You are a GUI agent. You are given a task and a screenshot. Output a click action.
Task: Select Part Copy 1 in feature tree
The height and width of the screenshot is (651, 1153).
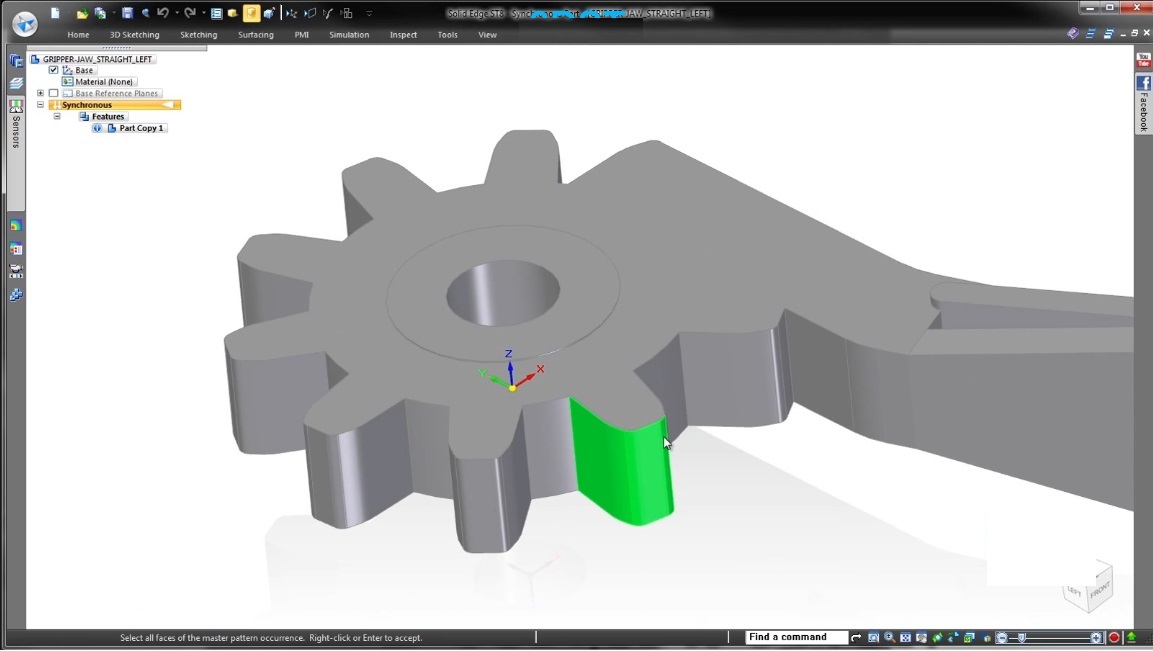pyautogui.click(x=140, y=128)
